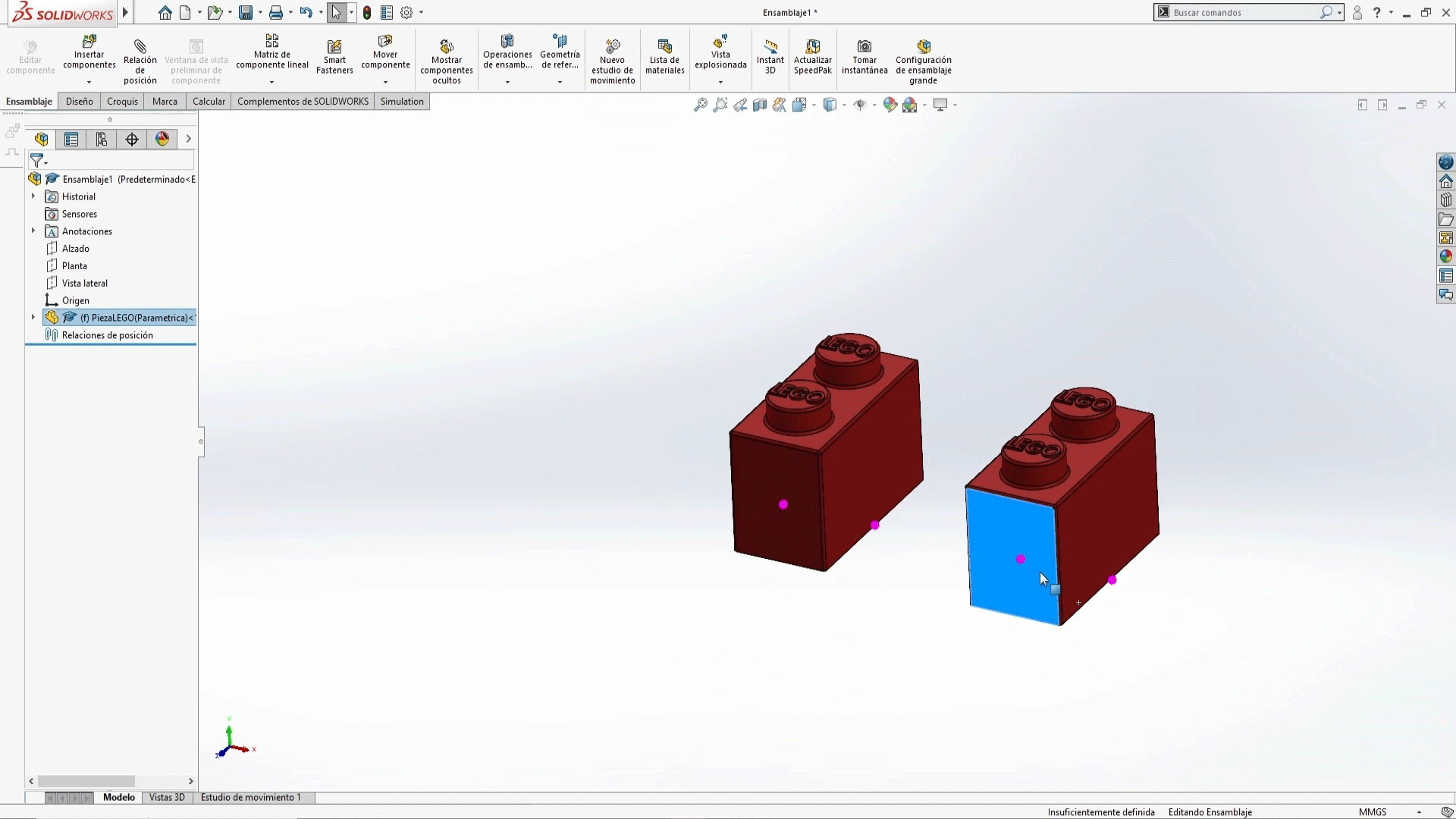
Task: Click the Open file icon
Action: [215, 12]
